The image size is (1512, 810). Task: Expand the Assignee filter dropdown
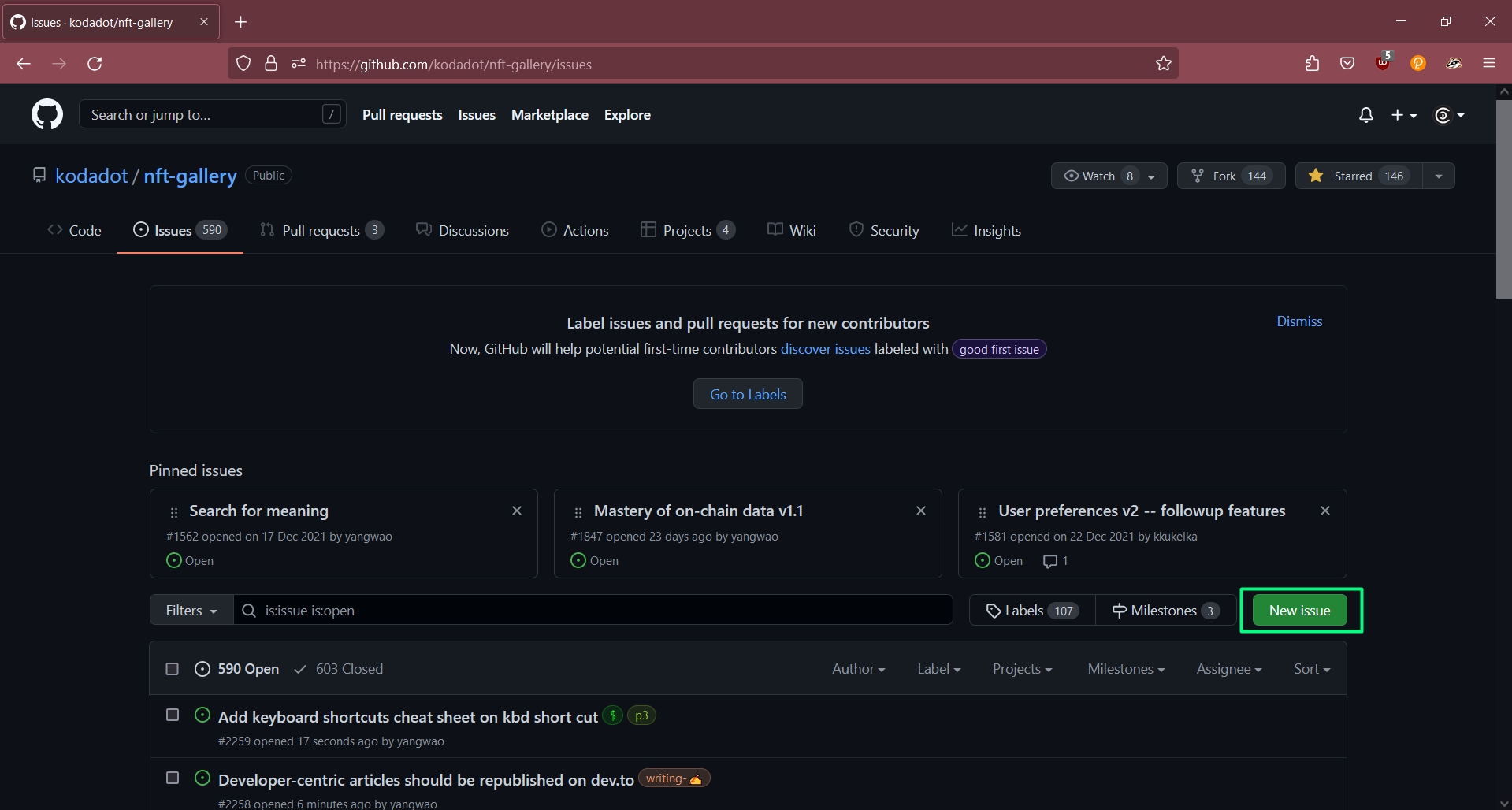1228,669
